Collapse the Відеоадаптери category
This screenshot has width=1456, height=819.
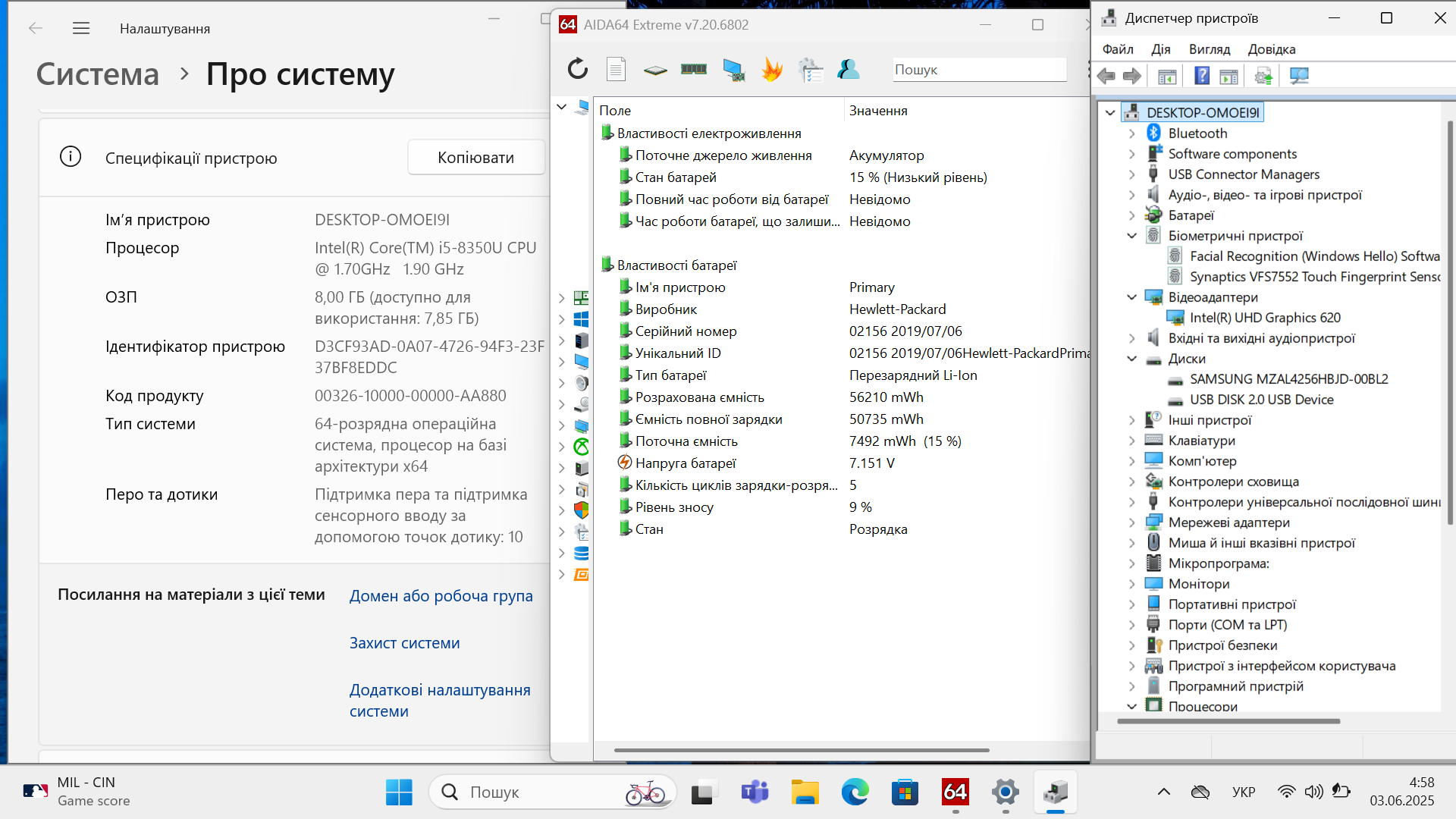coord(1131,297)
